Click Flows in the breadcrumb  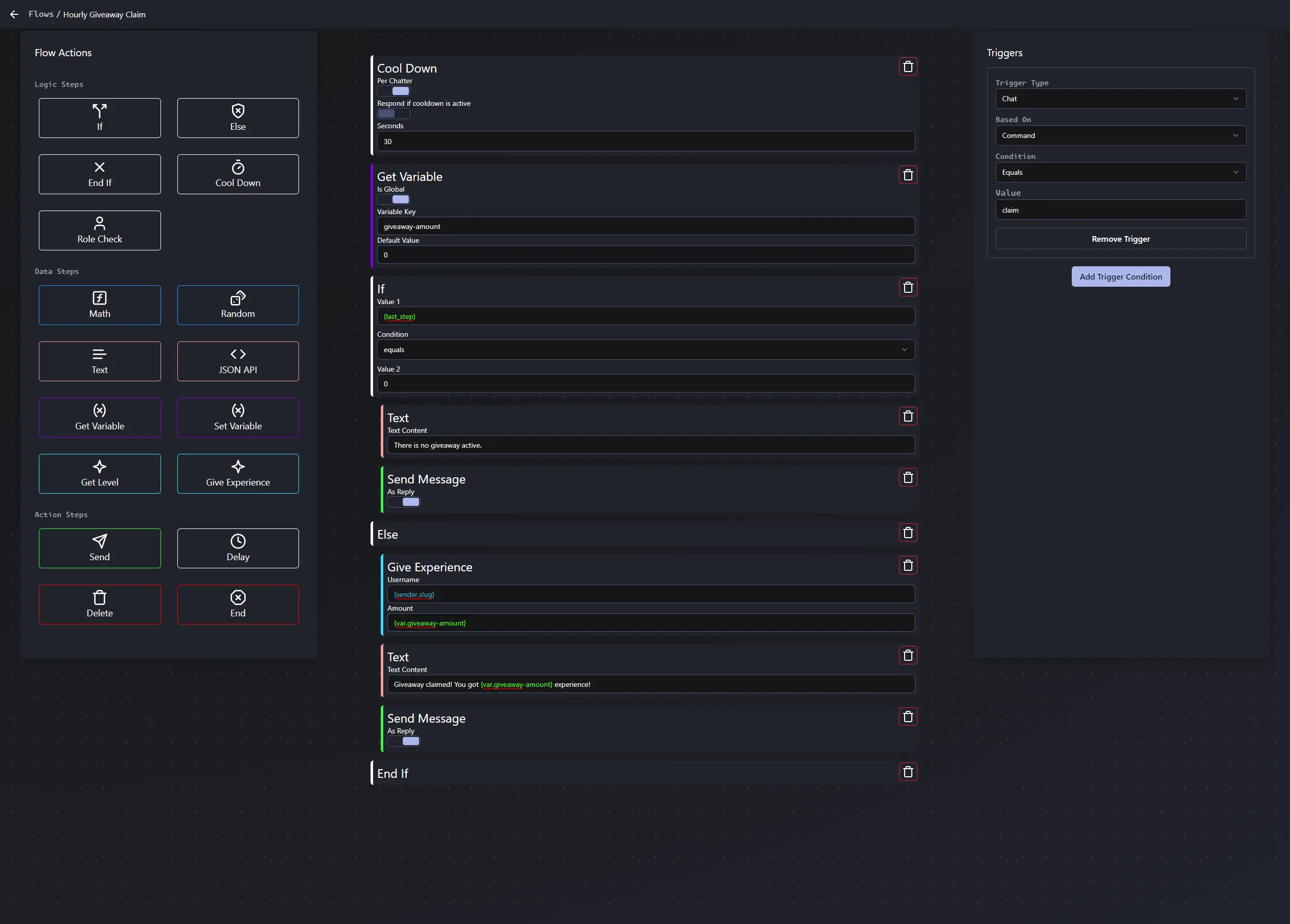[x=40, y=14]
